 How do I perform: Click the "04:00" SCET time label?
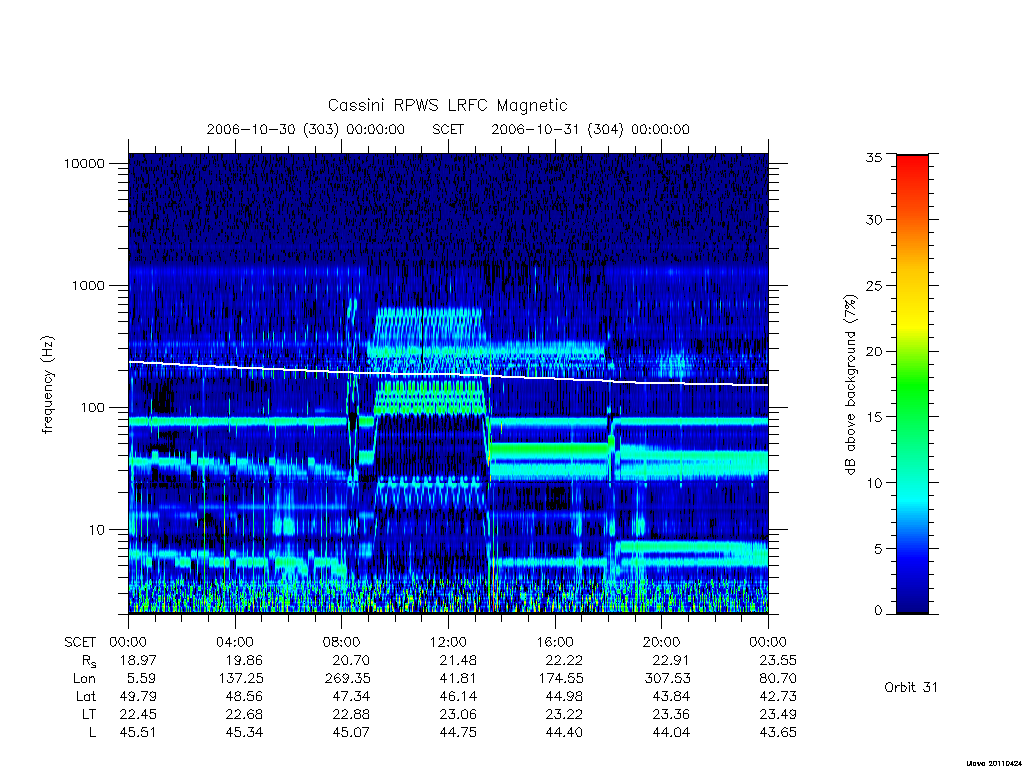point(234,642)
